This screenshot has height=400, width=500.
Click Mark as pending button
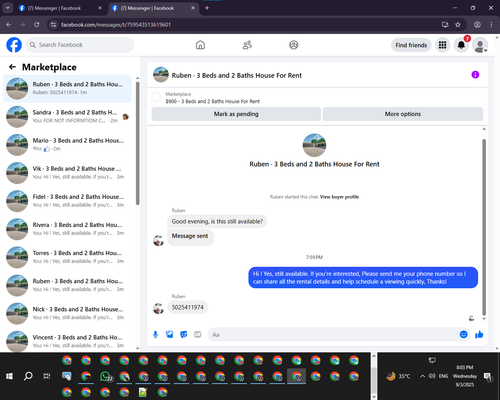236,114
